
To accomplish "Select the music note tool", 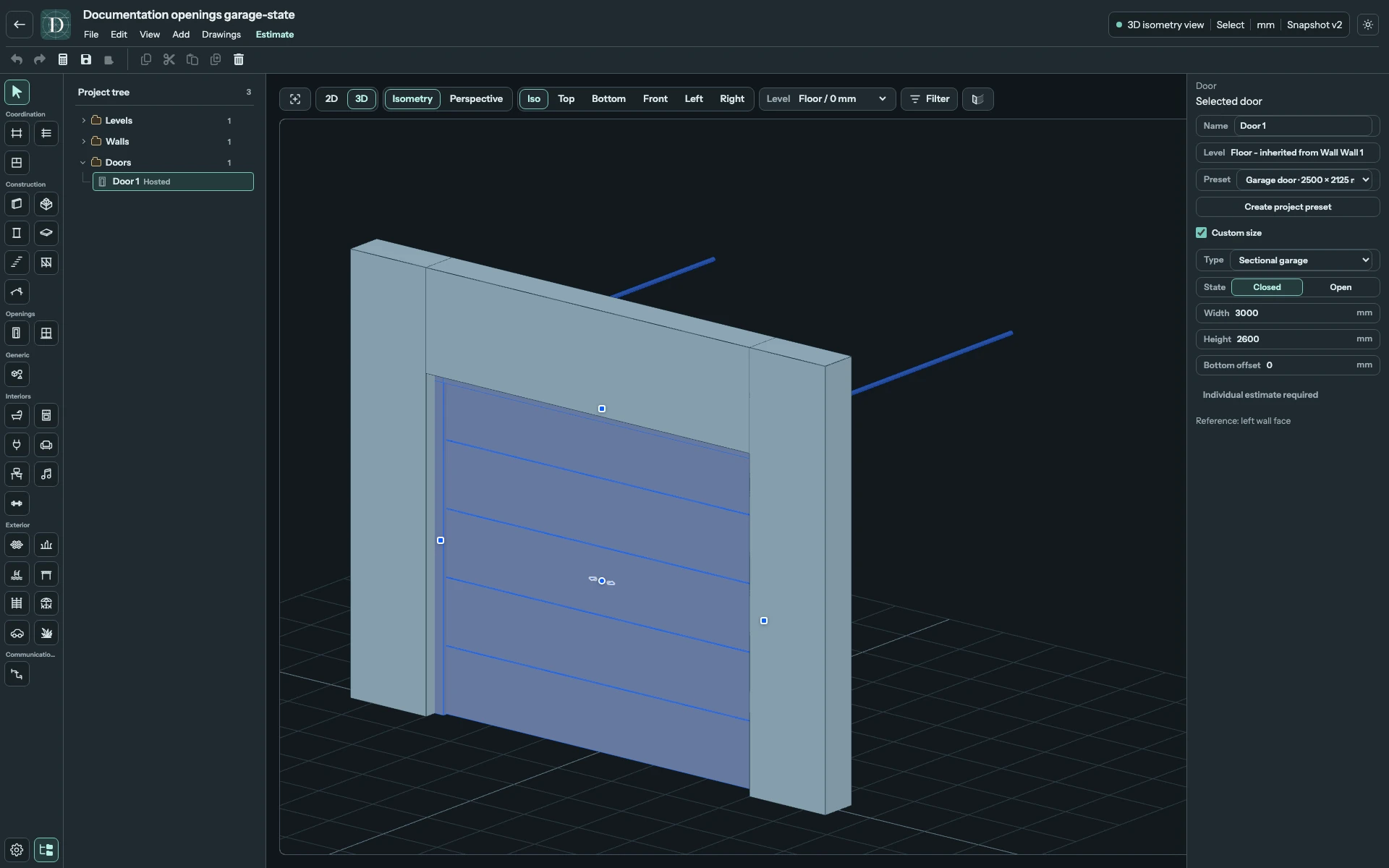I will coord(46,475).
